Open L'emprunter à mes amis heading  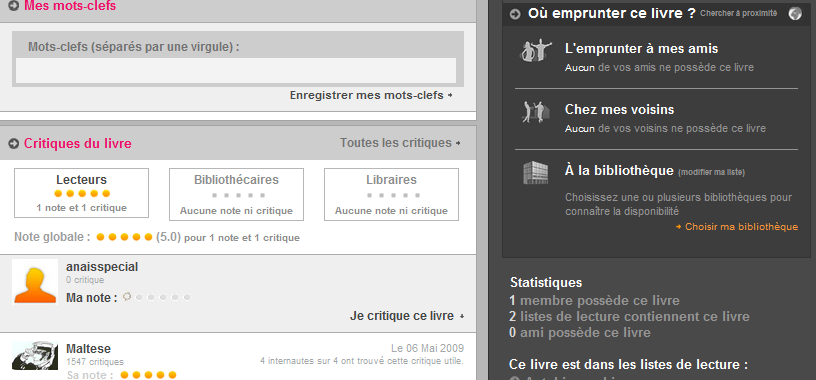641,49
